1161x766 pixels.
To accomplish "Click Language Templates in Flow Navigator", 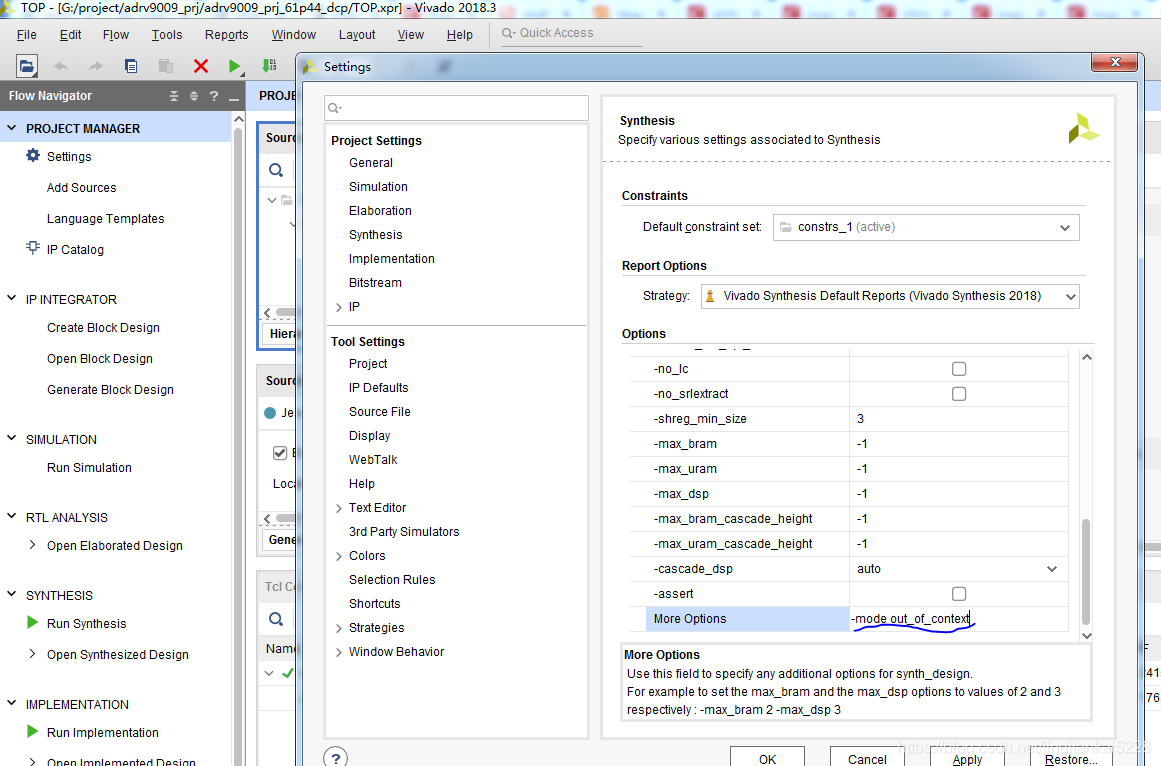I will [105, 219].
